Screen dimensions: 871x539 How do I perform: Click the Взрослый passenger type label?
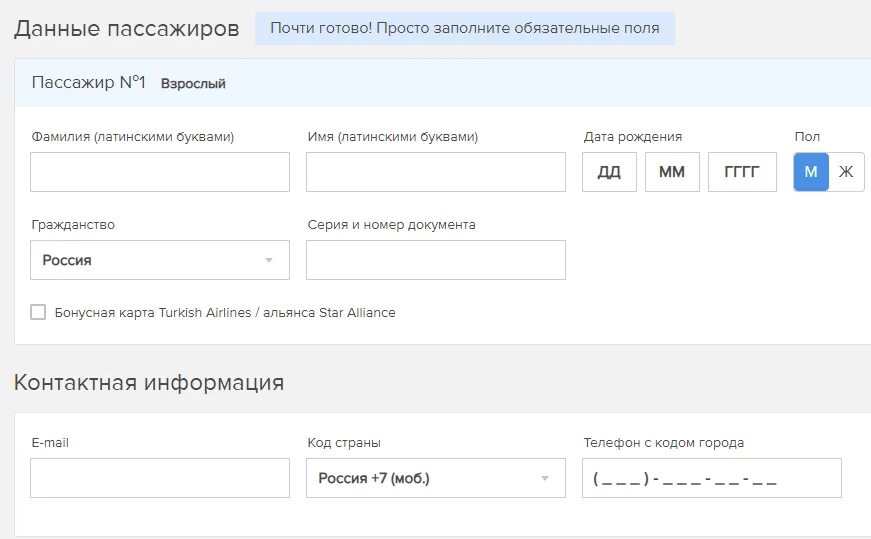[193, 84]
